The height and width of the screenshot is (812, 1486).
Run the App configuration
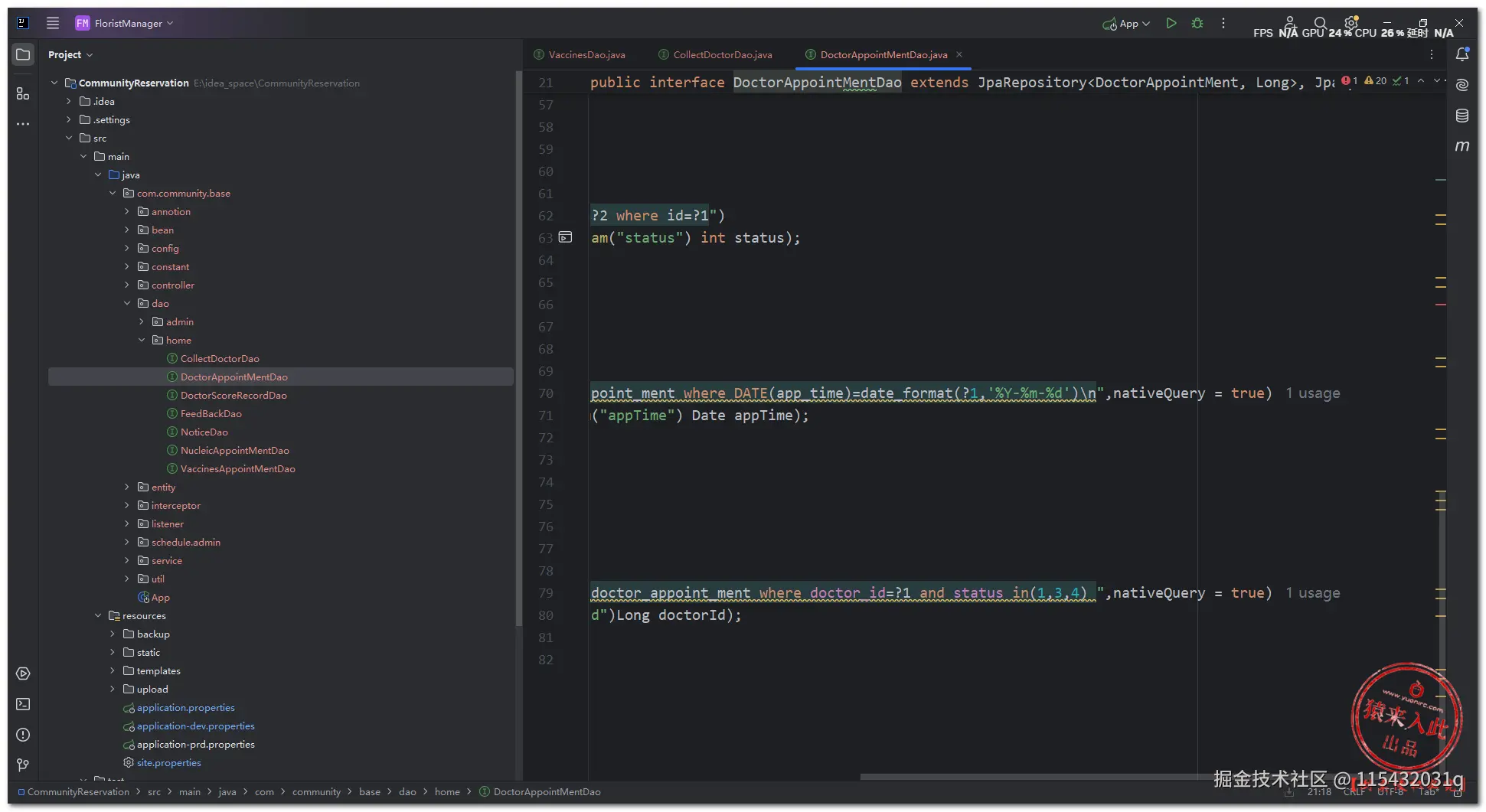coord(1171,23)
